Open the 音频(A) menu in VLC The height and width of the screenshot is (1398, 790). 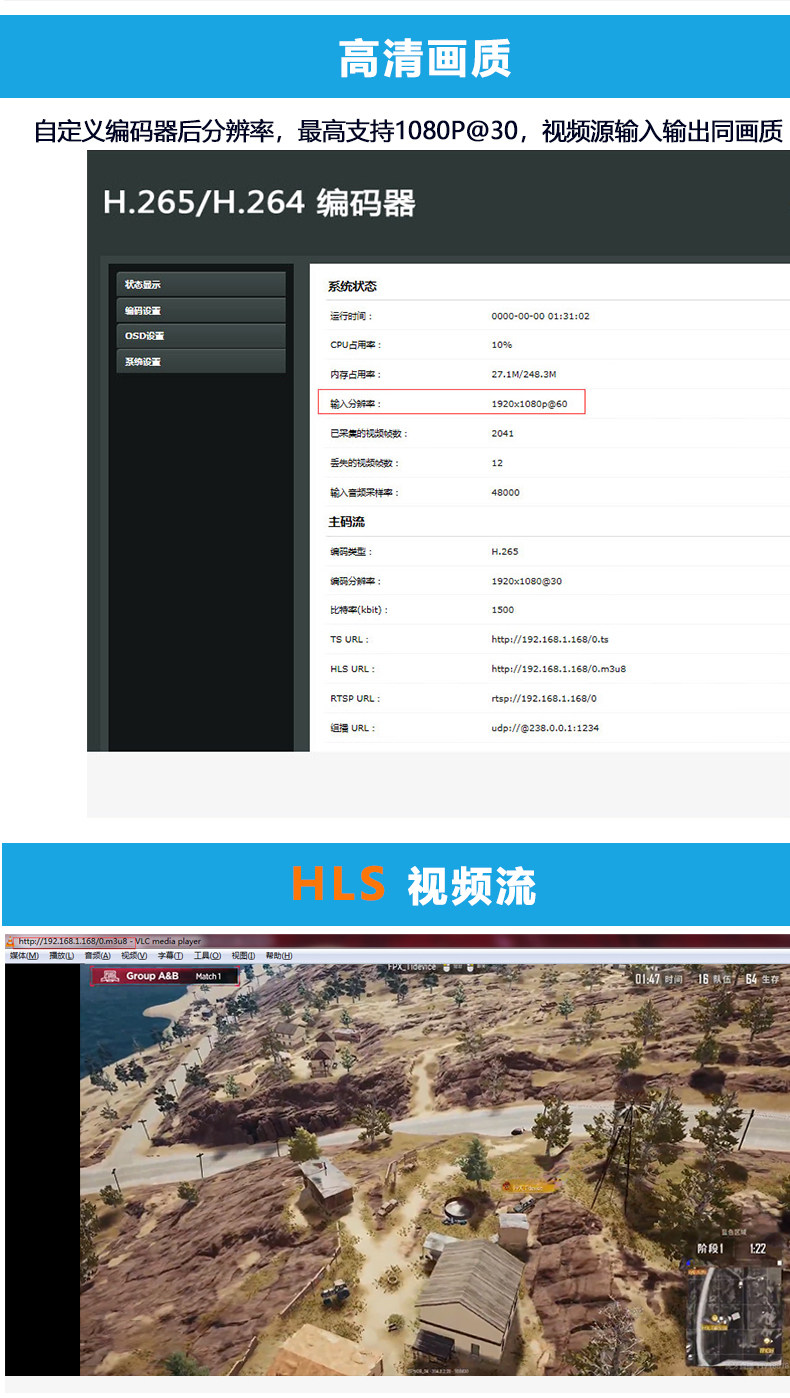pos(98,956)
